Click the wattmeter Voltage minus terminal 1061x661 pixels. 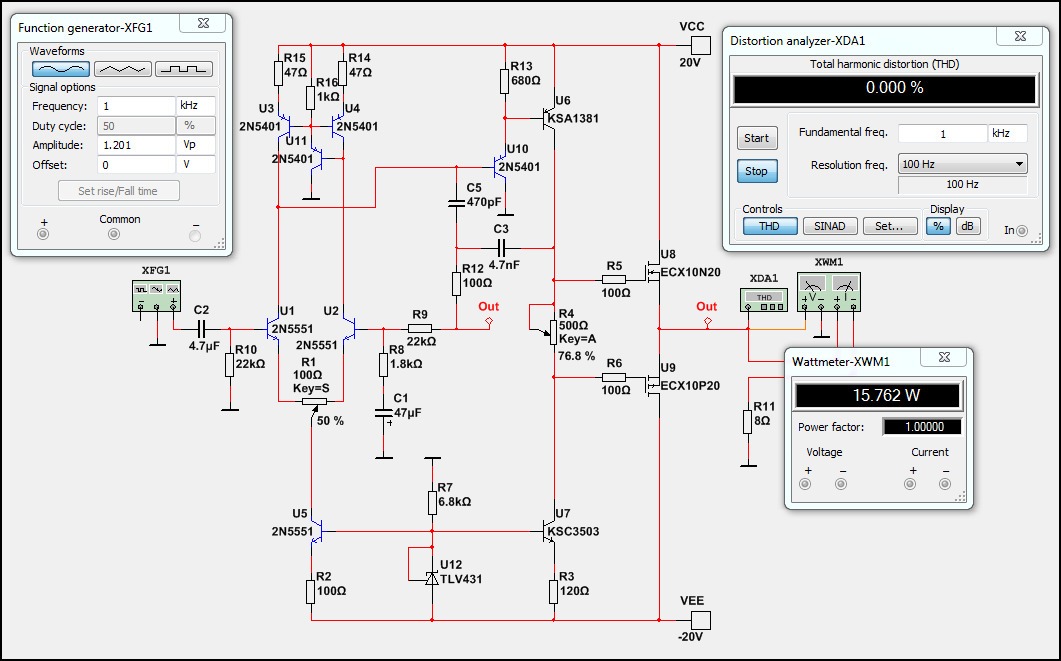pyautogui.click(x=841, y=484)
